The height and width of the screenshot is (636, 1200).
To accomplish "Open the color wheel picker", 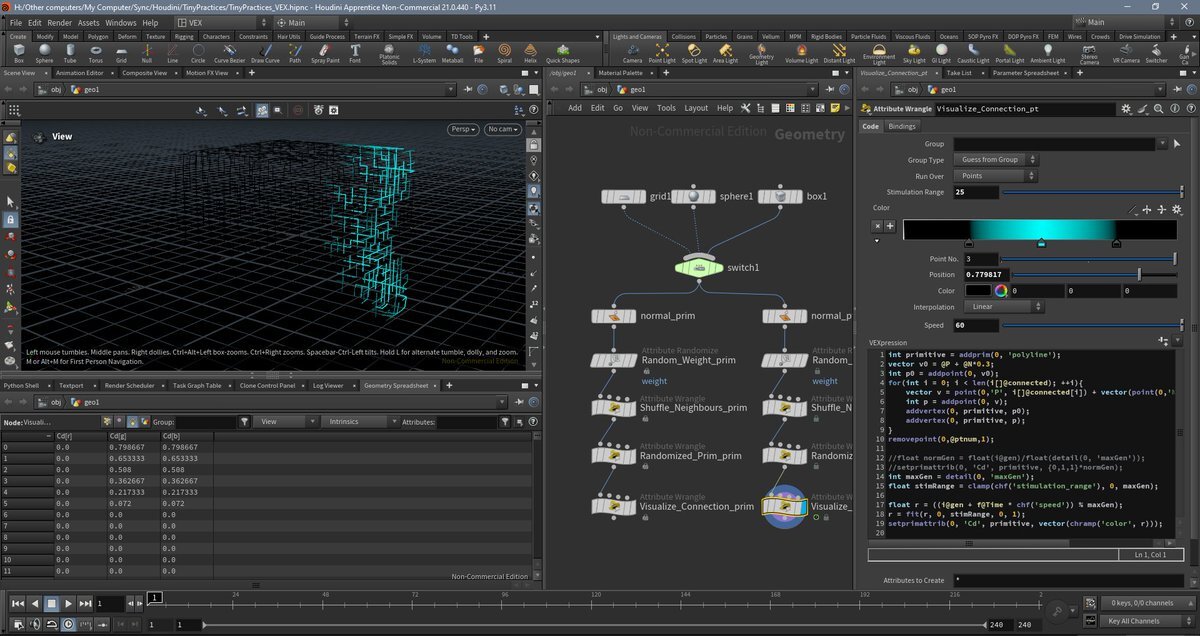I will pos(999,291).
